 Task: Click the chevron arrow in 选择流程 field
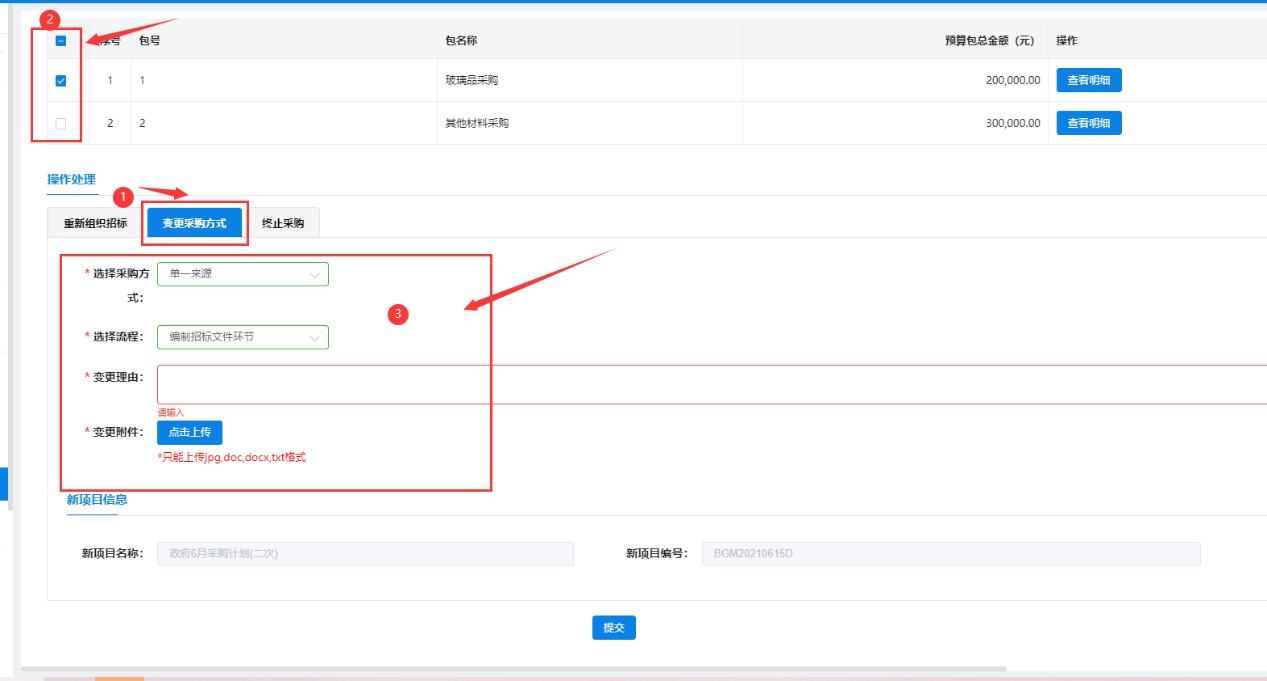(315, 338)
